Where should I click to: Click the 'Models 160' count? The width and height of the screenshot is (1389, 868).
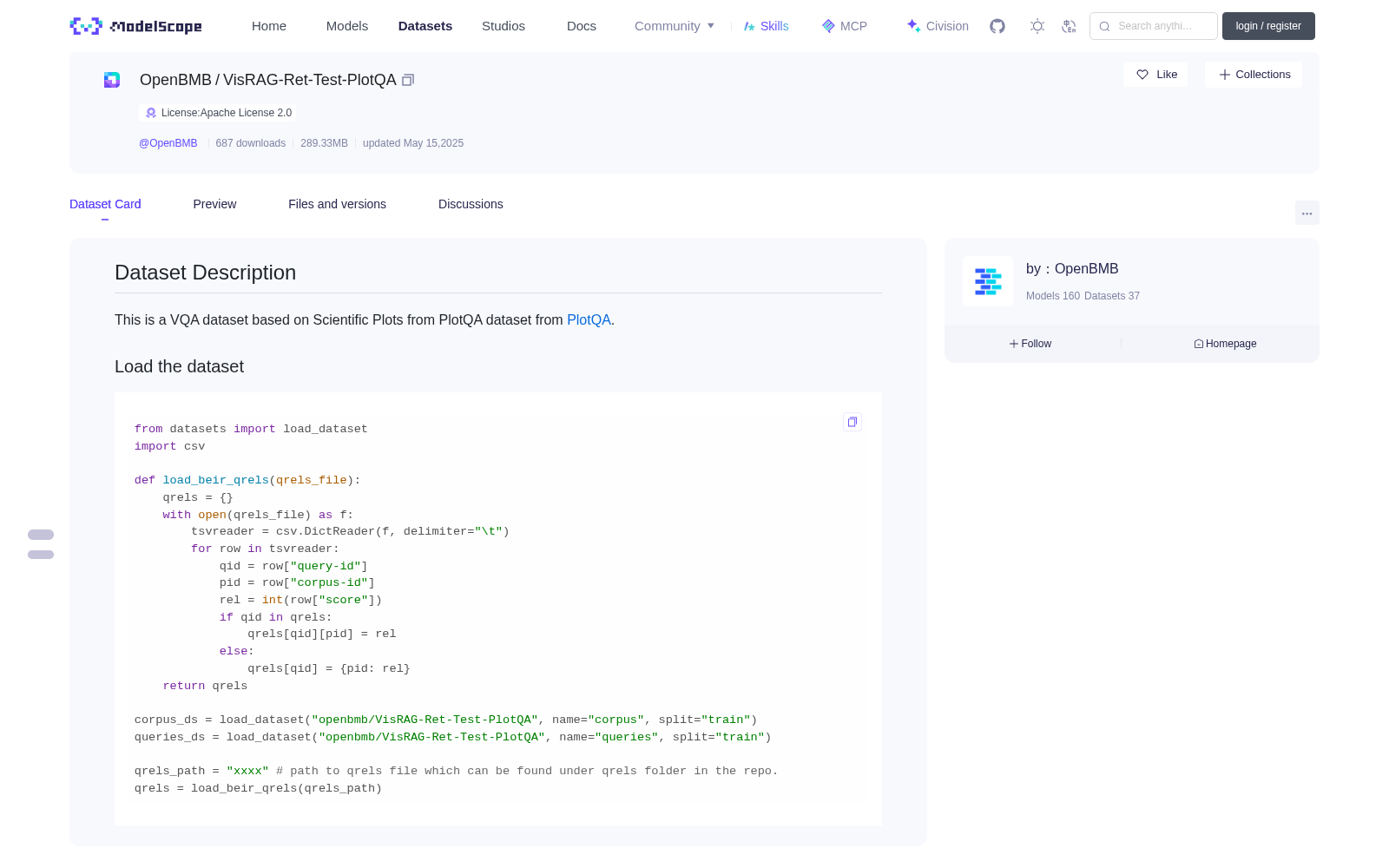pos(1053,296)
